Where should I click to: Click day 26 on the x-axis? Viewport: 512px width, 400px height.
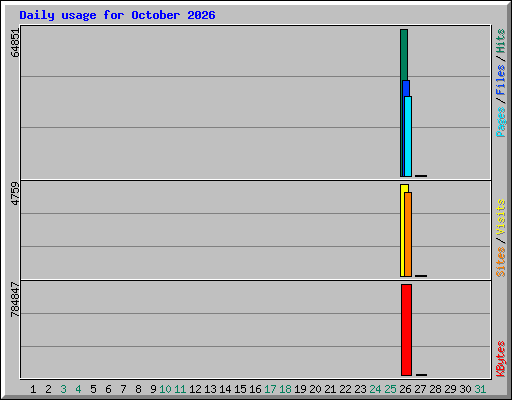(x=405, y=389)
